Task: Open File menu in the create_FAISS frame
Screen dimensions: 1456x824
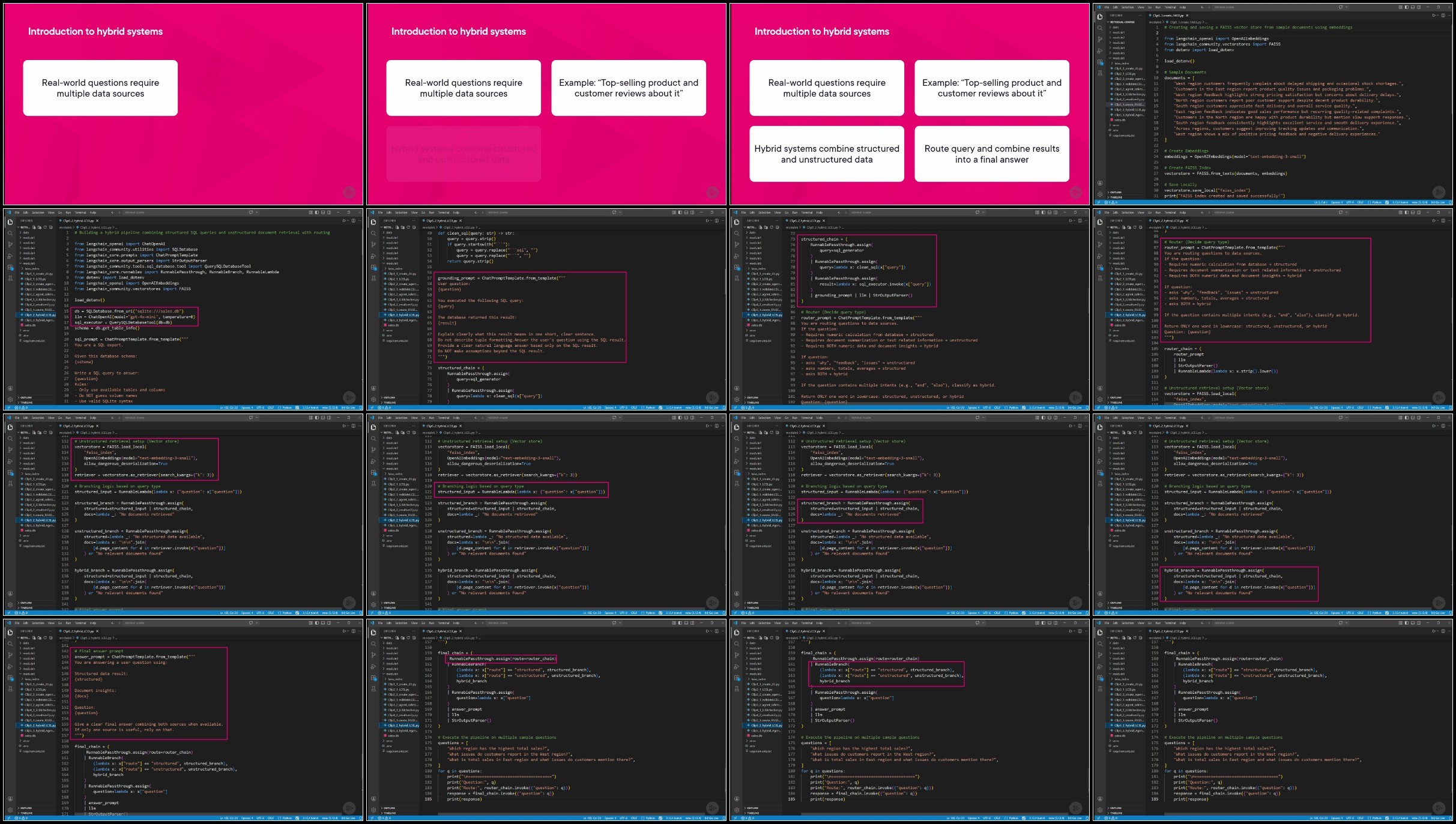Action: (x=1107, y=7)
